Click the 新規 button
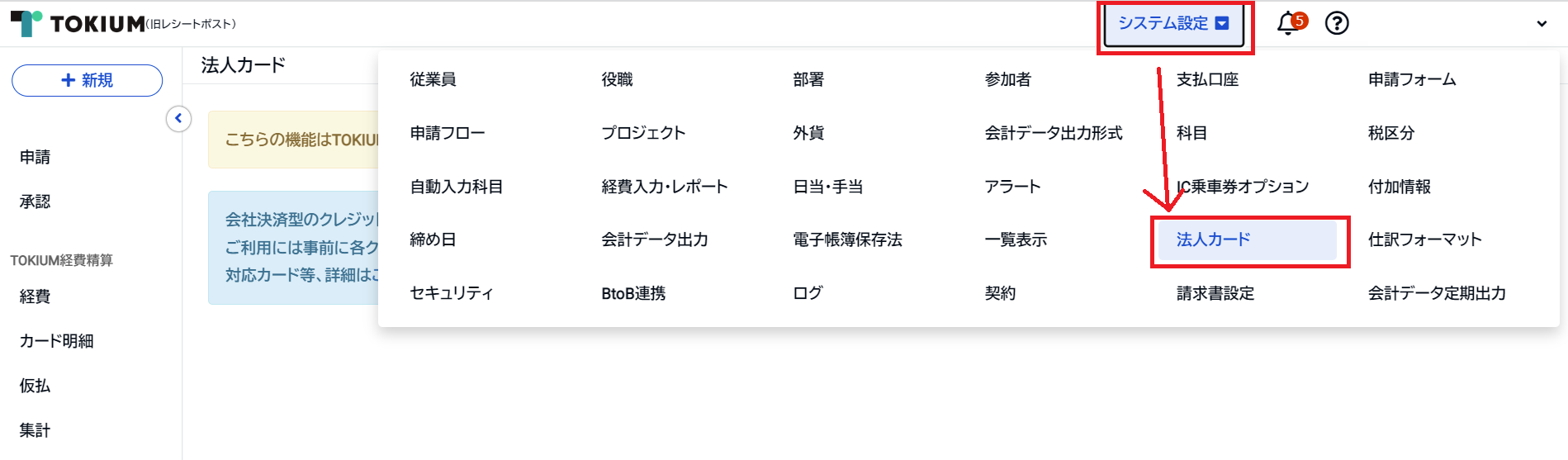The image size is (1568, 460). (x=87, y=80)
